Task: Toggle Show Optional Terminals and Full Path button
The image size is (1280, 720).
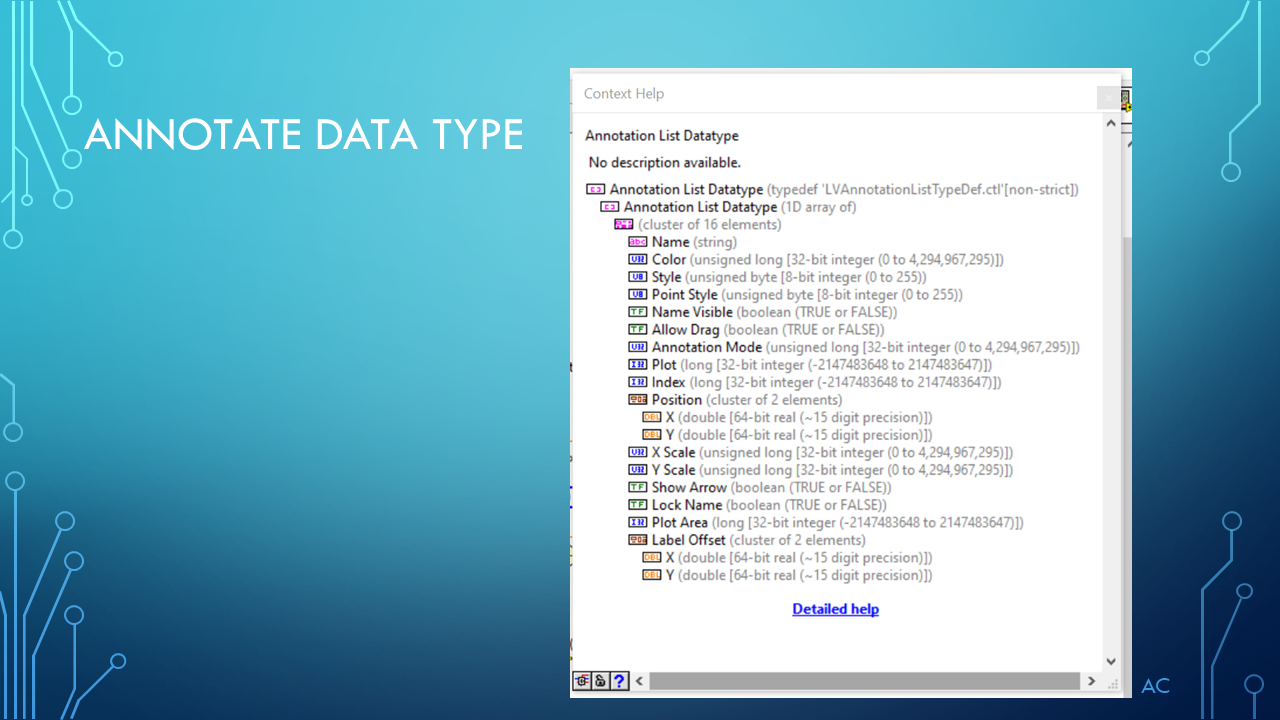Action: click(x=581, y=681)
